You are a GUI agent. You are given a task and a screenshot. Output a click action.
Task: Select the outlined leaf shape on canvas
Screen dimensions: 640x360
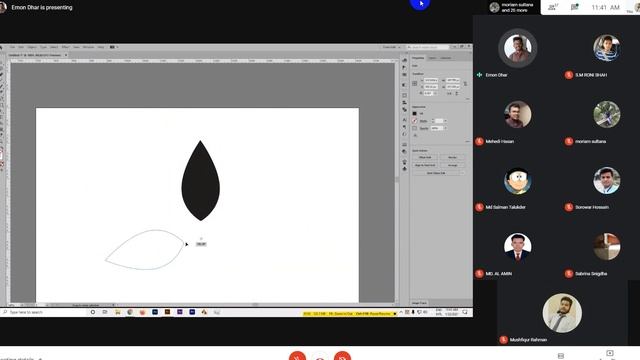tap(145, 249)
